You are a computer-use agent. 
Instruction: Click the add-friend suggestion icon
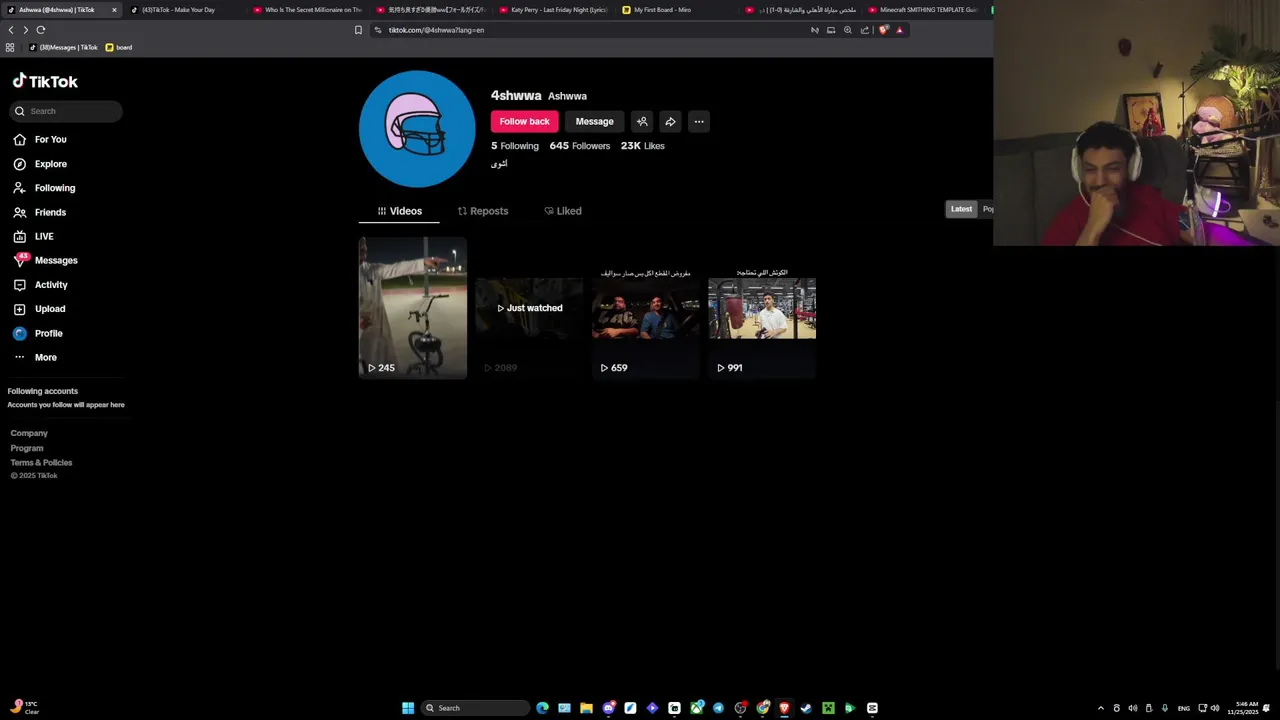[642, 121]
